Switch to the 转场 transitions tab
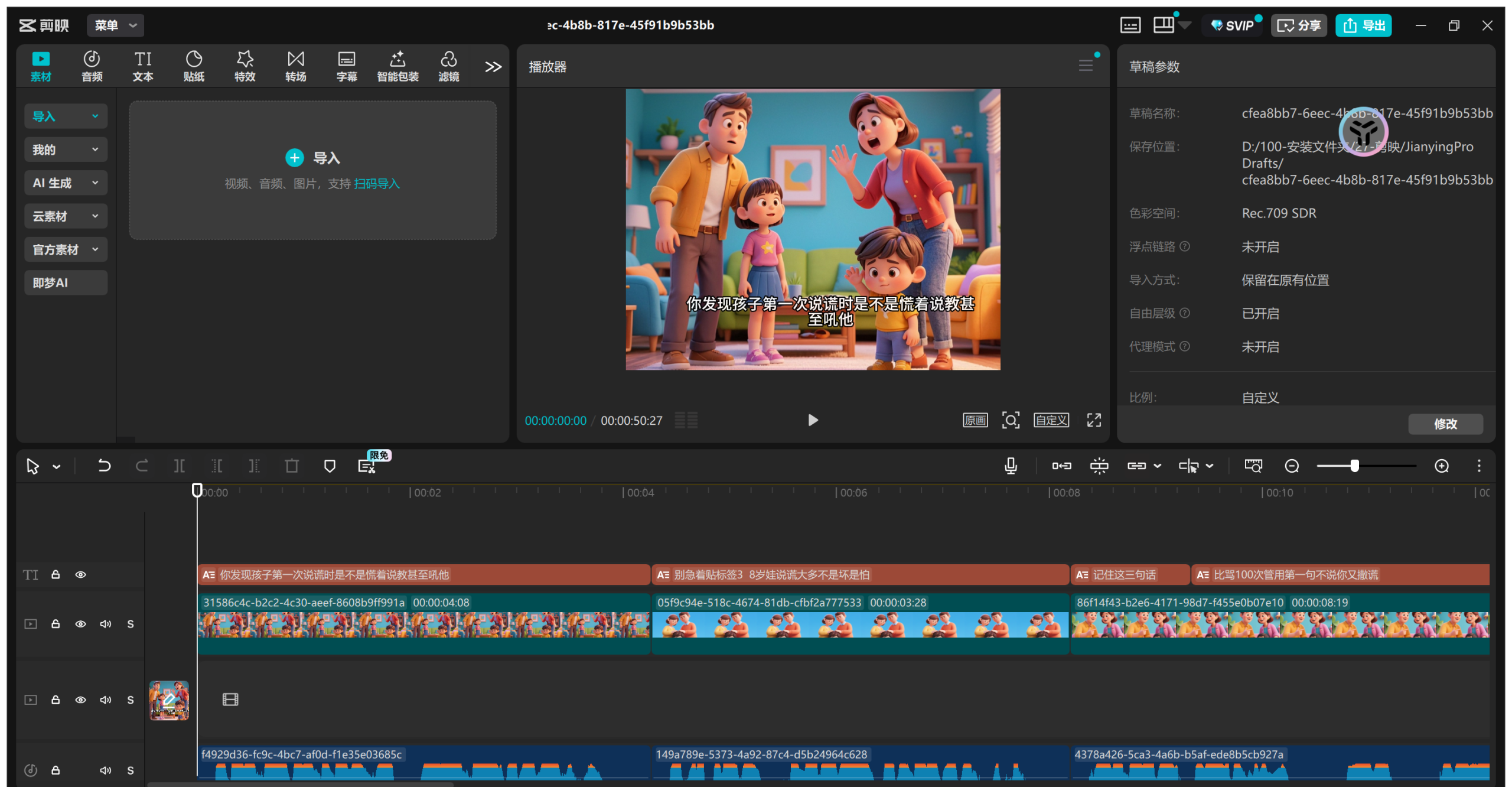This screenshot has width=1512, height=787. pos(295,66)
